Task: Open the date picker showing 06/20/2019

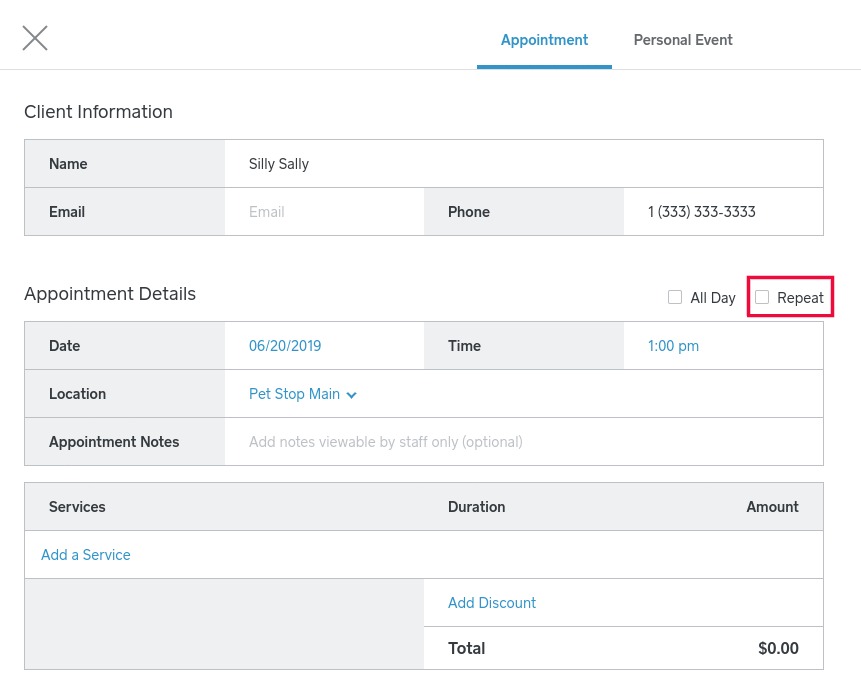Action: pos(285,346)
